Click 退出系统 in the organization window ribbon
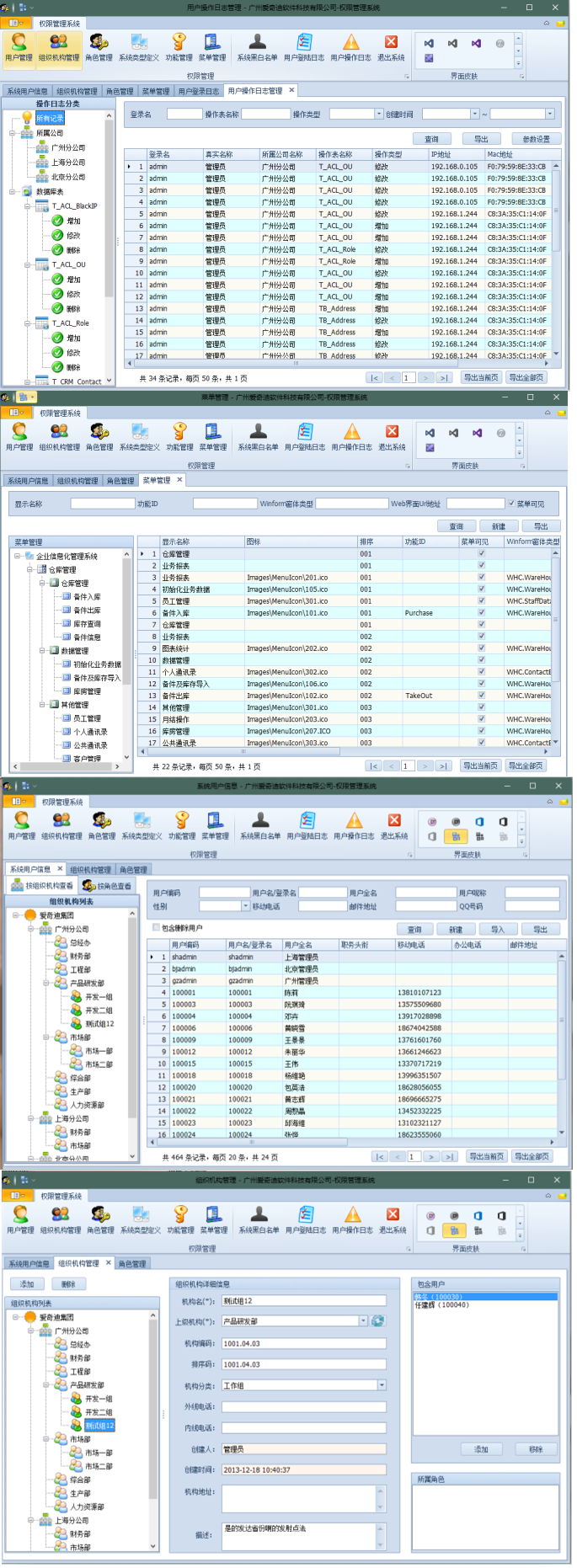The image size is (577, 1568). (x=393, y=1221)
